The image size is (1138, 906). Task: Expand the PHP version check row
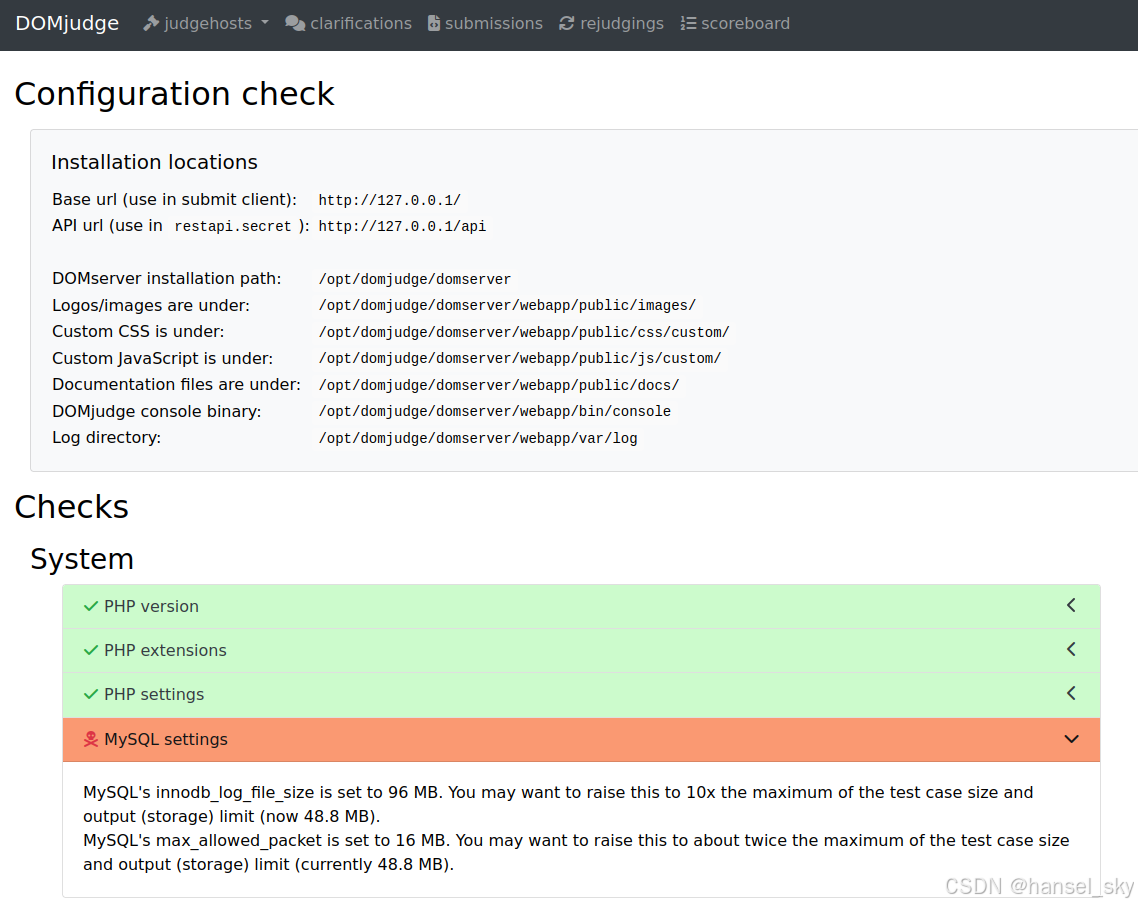581,606
